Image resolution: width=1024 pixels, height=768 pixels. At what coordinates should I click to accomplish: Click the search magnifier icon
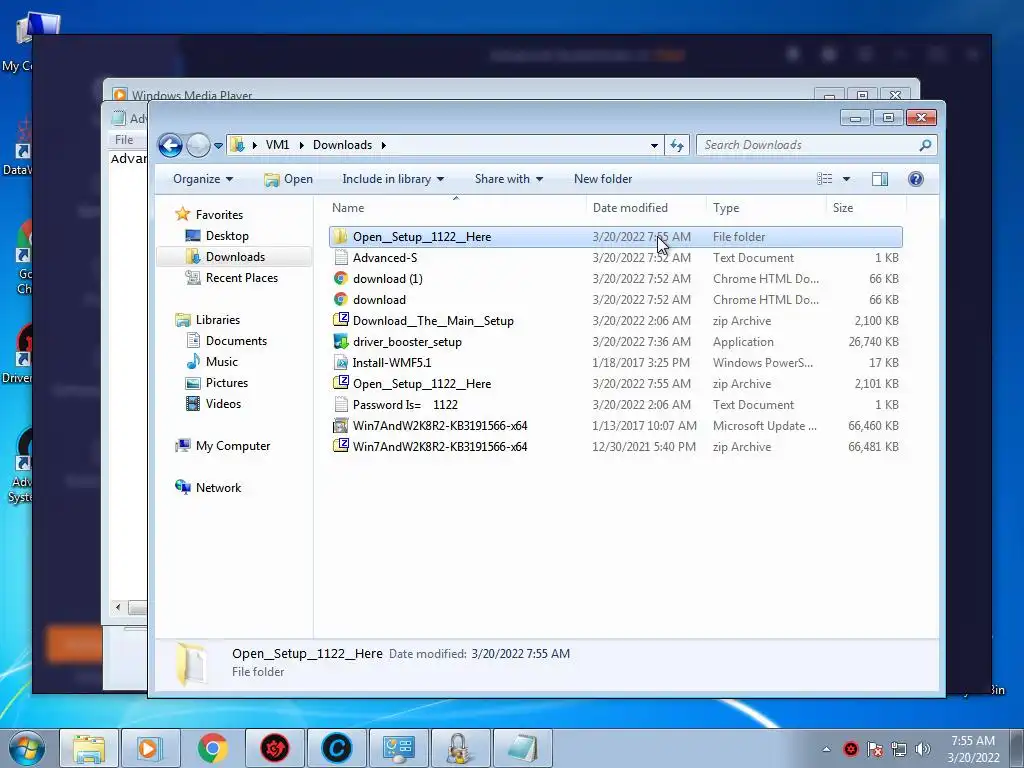tap(925, 145)
